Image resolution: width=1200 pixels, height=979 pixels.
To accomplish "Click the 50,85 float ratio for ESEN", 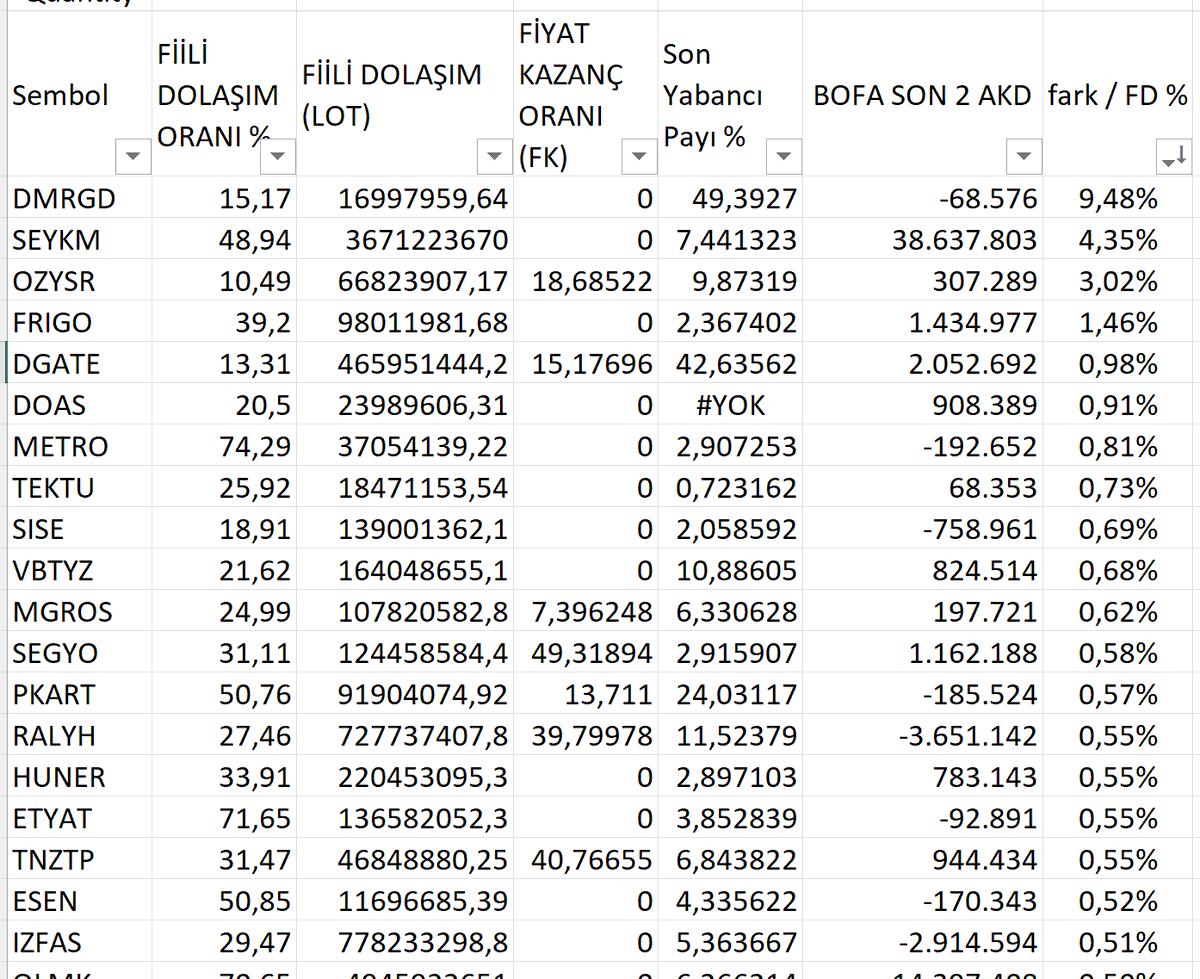I will (x=224, y=901).
